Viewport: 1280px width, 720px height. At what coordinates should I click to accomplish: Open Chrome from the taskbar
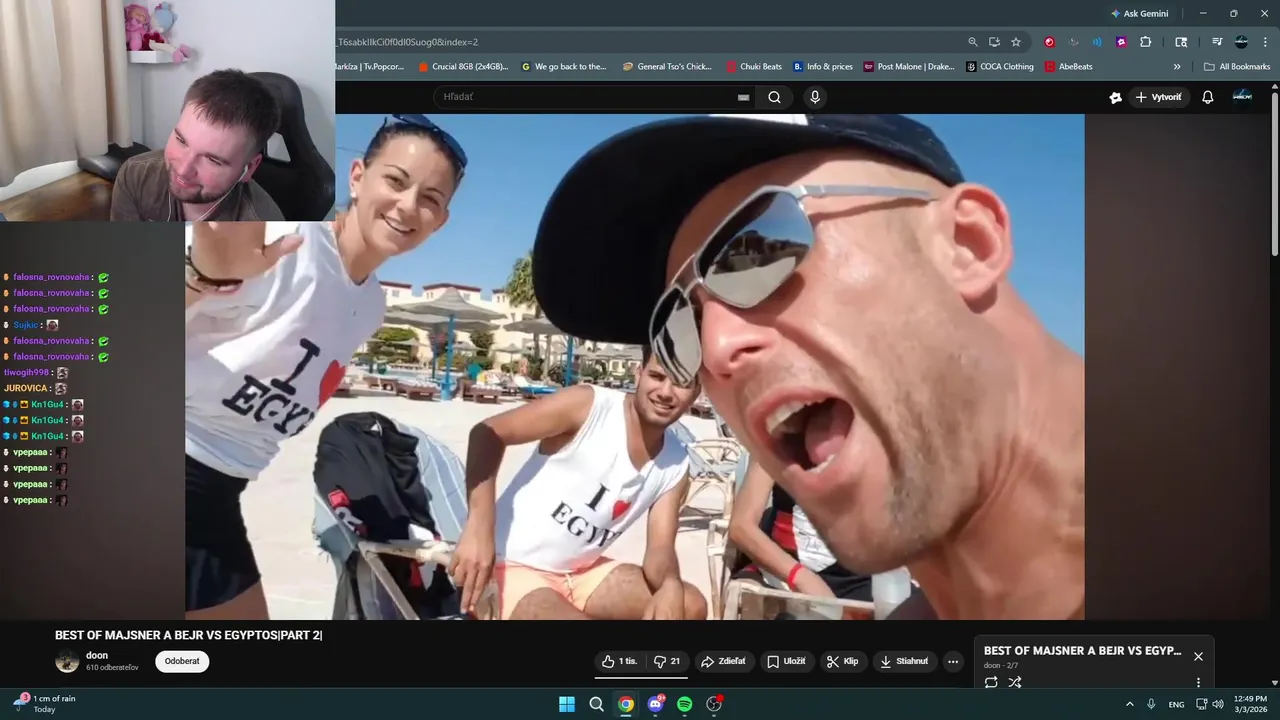(x=626, y=704)
